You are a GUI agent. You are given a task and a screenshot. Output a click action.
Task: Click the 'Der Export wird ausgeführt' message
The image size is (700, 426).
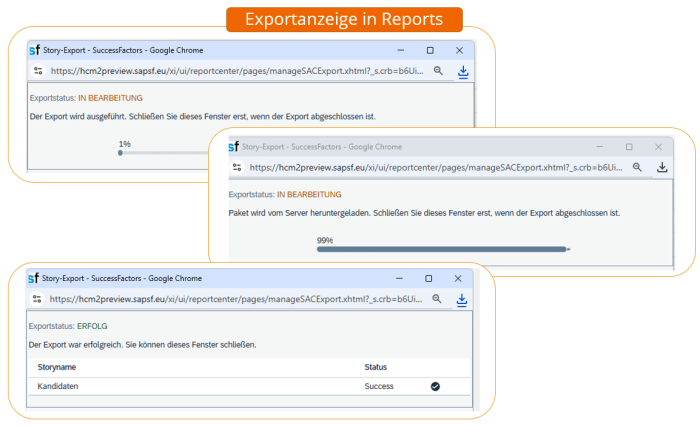[203, 117]
